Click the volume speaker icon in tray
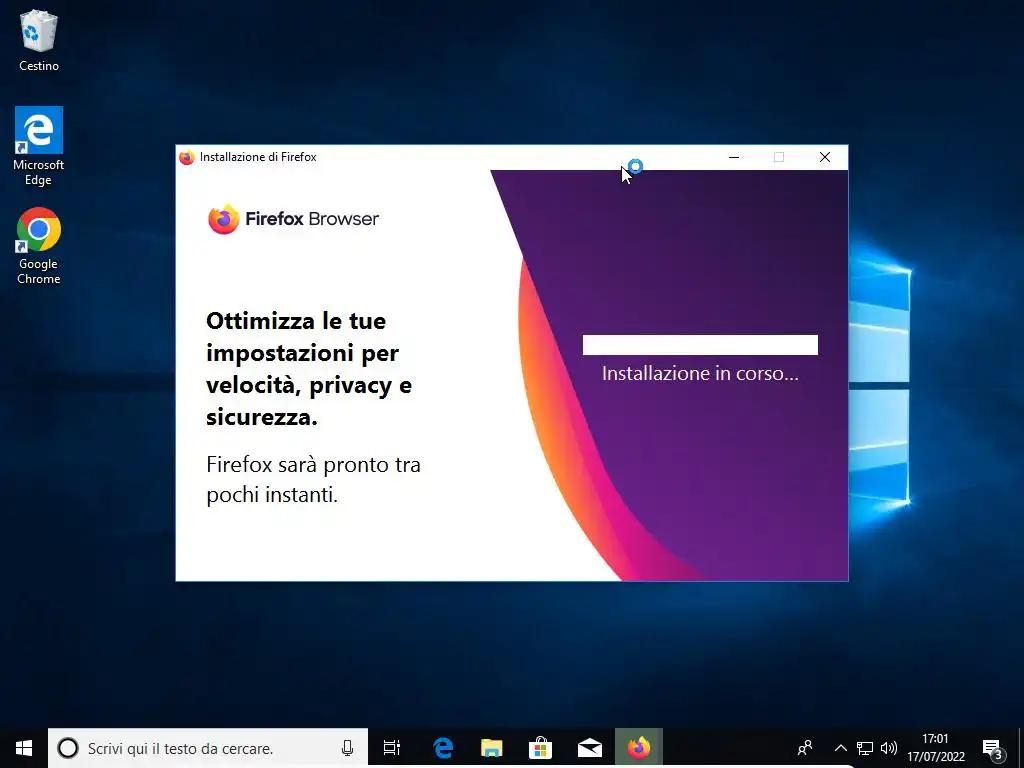 coord(889,748)
